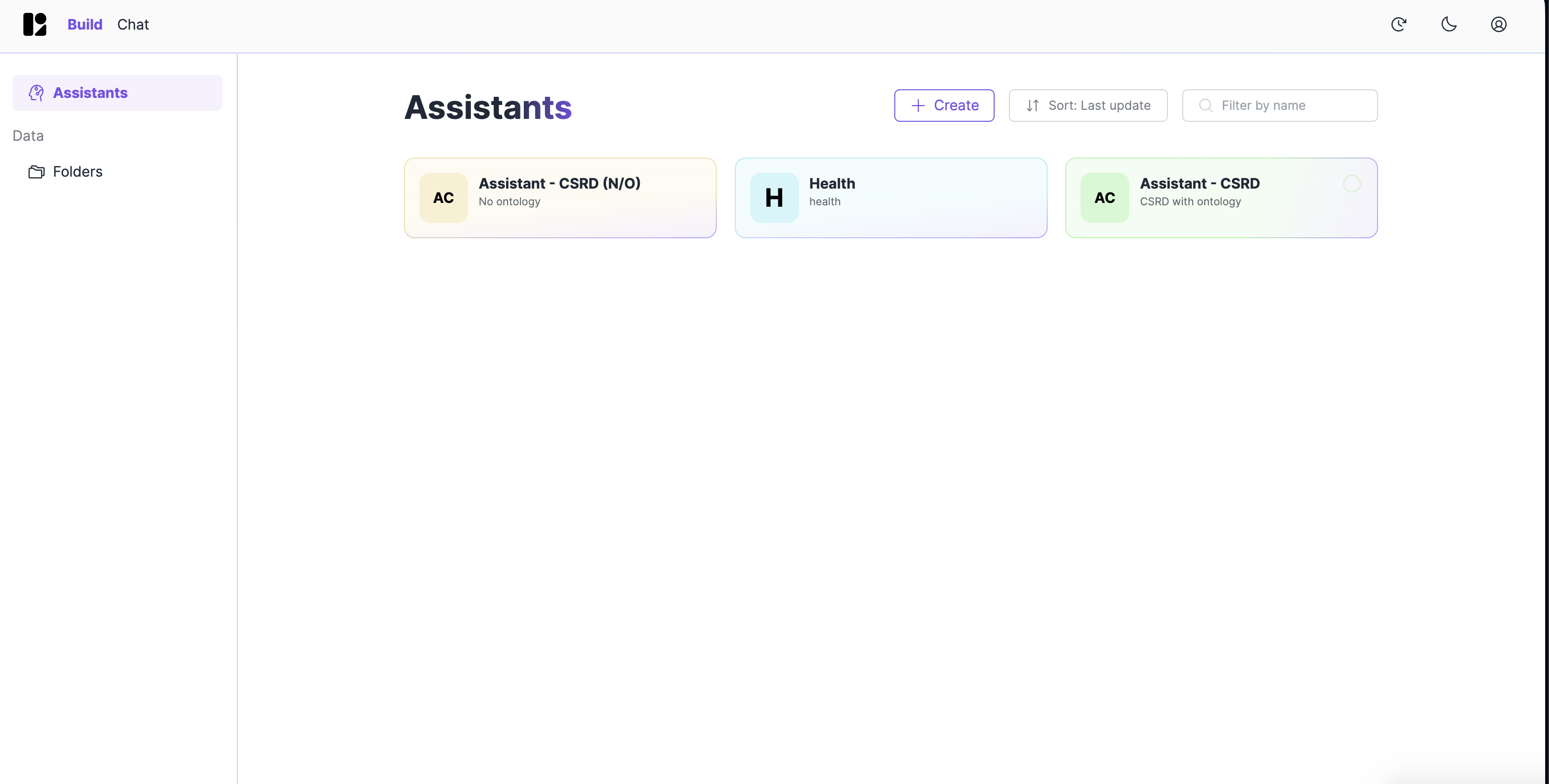Click the blue H avatar on Health card
This screenshot has height=784, width=1549.
(x=774, y=198)
